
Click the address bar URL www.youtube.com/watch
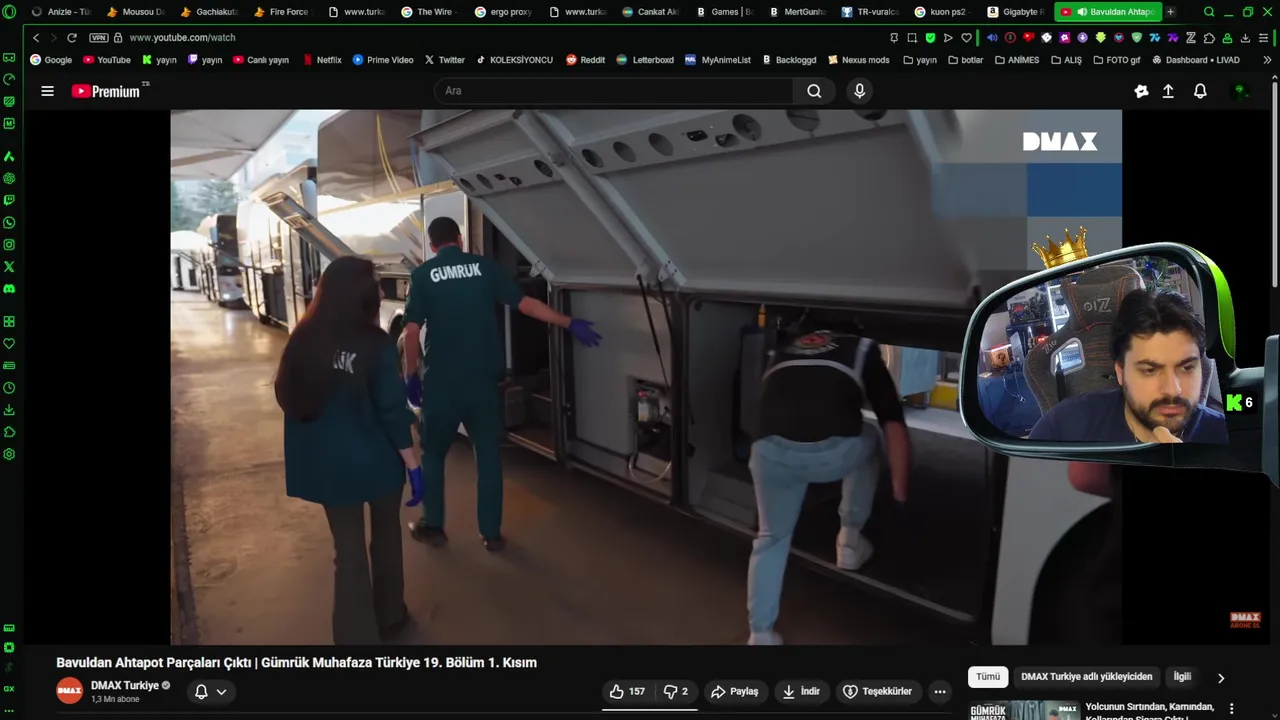(x=183, y=38)
